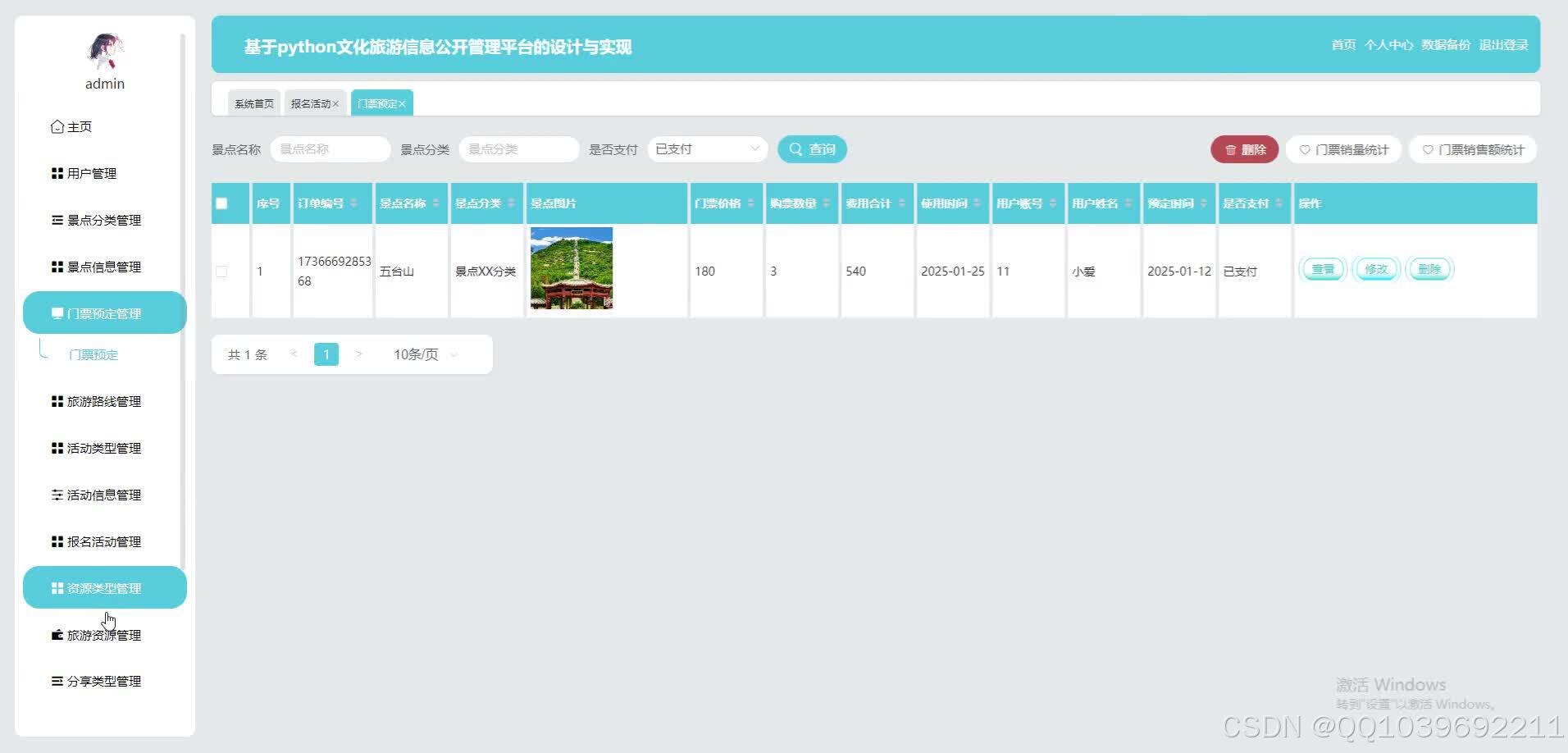The image size is (1568, 753).
Task: Open 个人中心 in header
Action: 1388,45
